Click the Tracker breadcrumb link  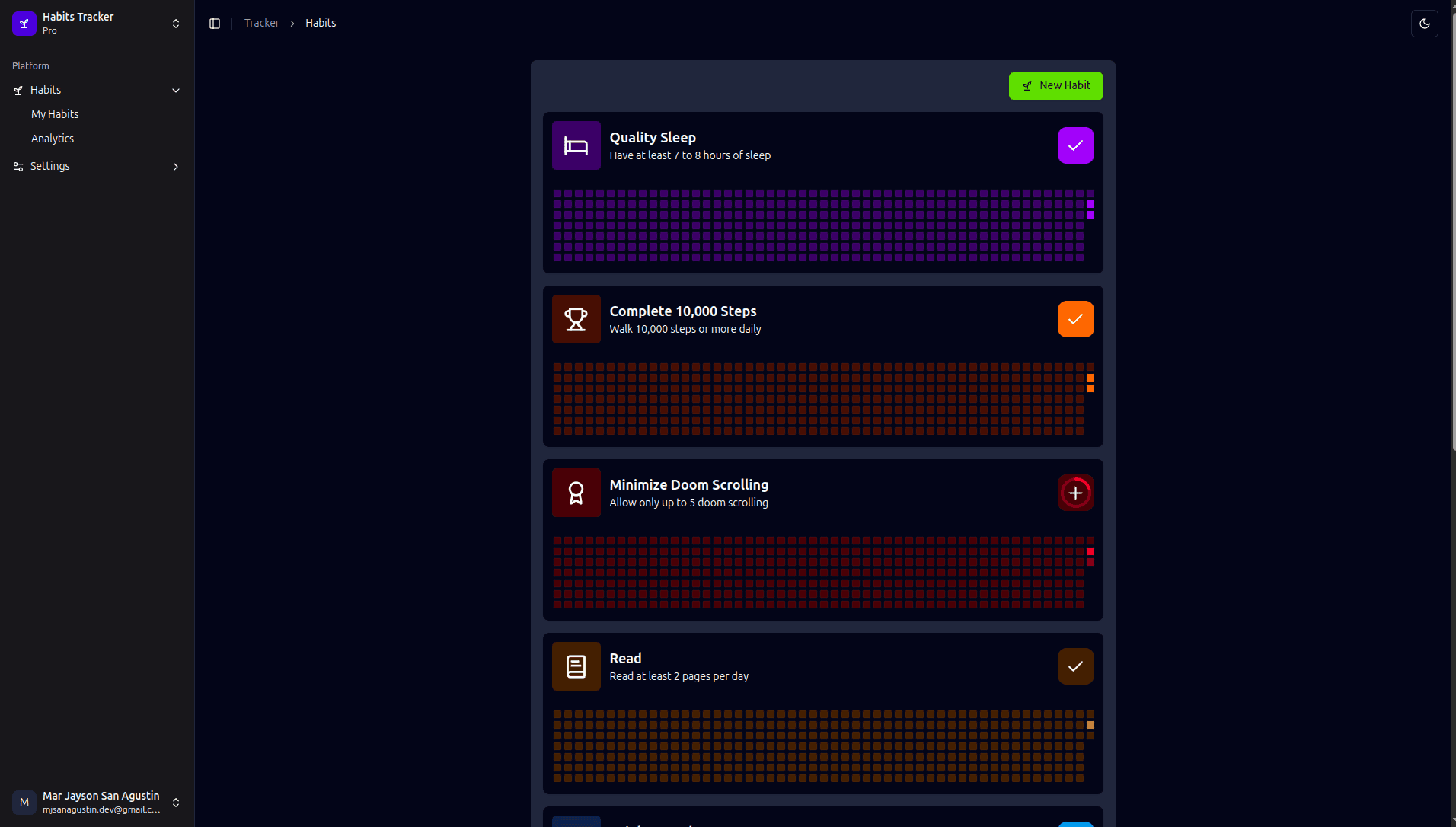point(261,24)
